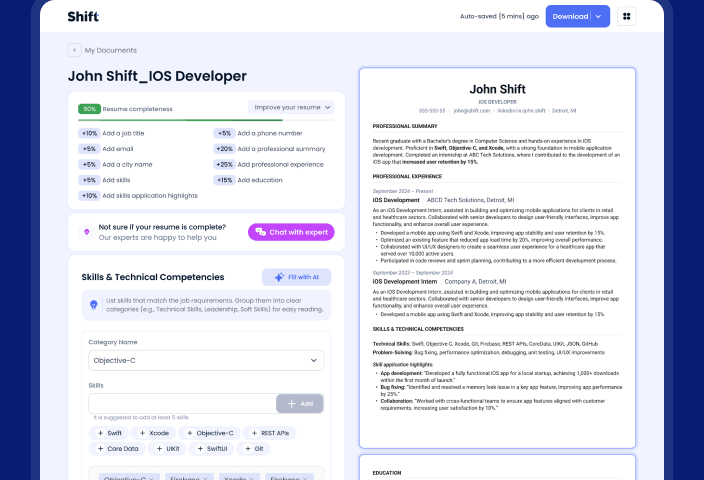Select Add a professional summary suggestion
This screenshot has height=480, width=704.
point(269,149)
